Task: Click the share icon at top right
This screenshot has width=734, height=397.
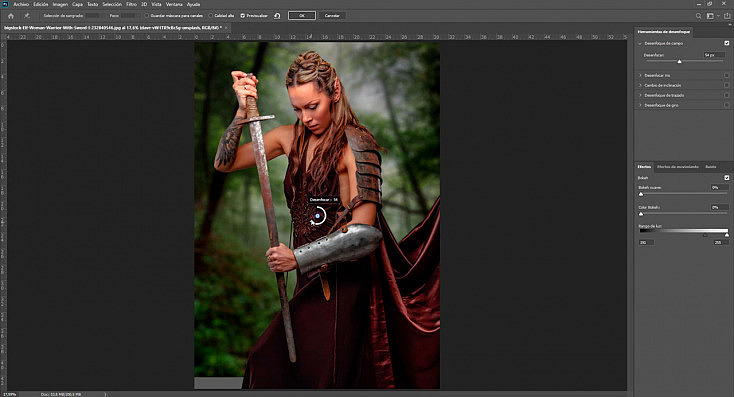Action: click(727, 15)
